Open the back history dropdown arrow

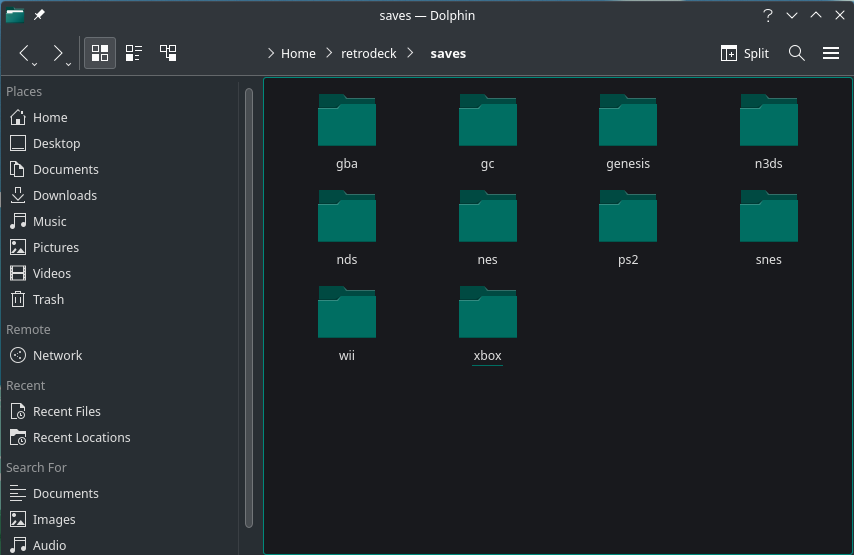(36, 64)
